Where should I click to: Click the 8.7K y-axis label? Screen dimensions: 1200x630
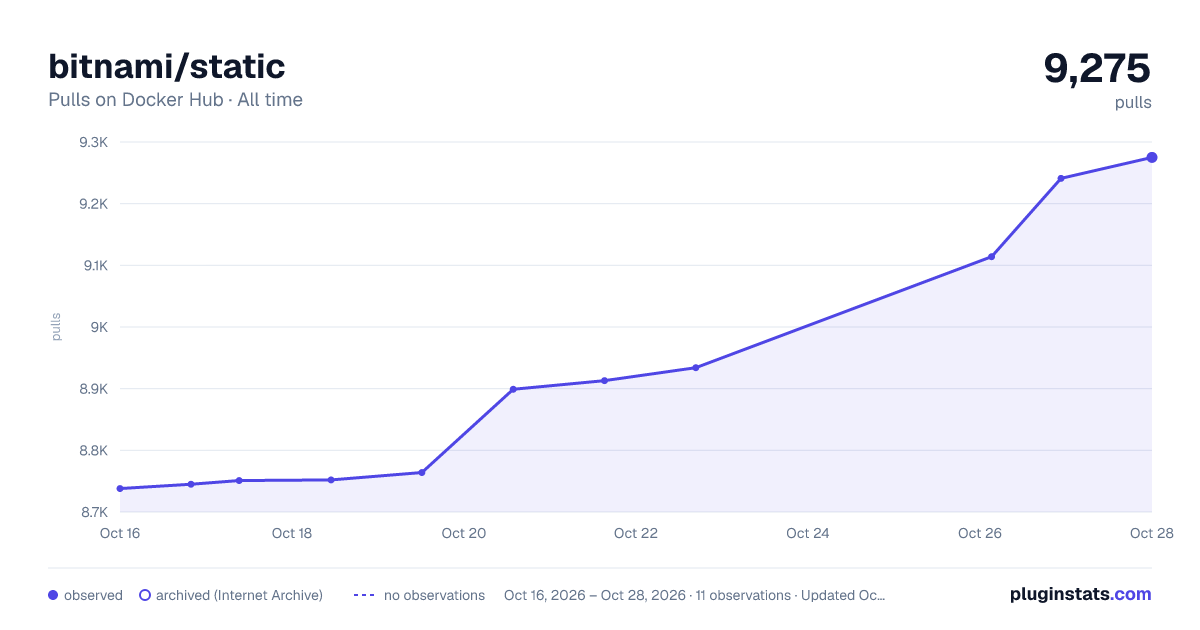pos(94,512)
